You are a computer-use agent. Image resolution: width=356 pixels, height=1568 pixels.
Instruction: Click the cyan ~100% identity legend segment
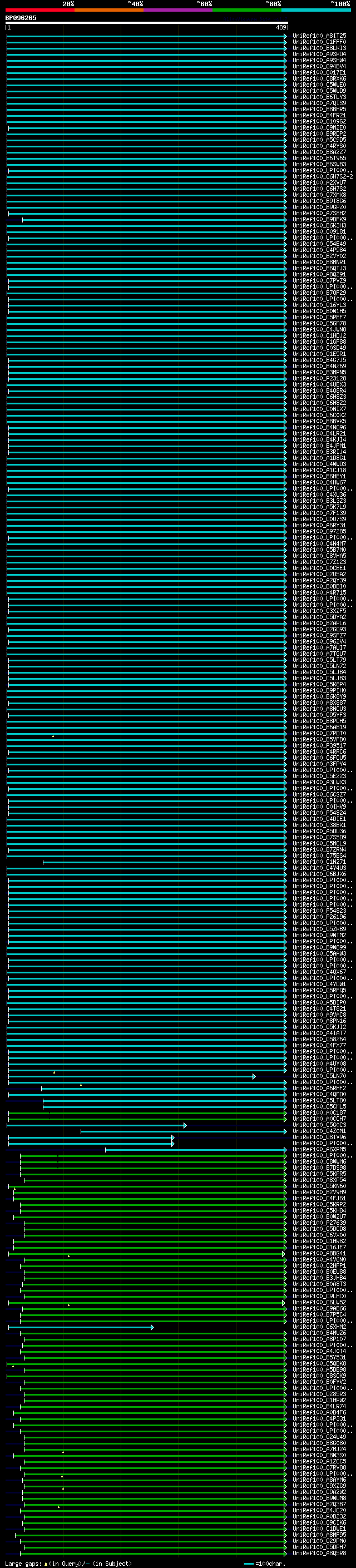(316, 10)
